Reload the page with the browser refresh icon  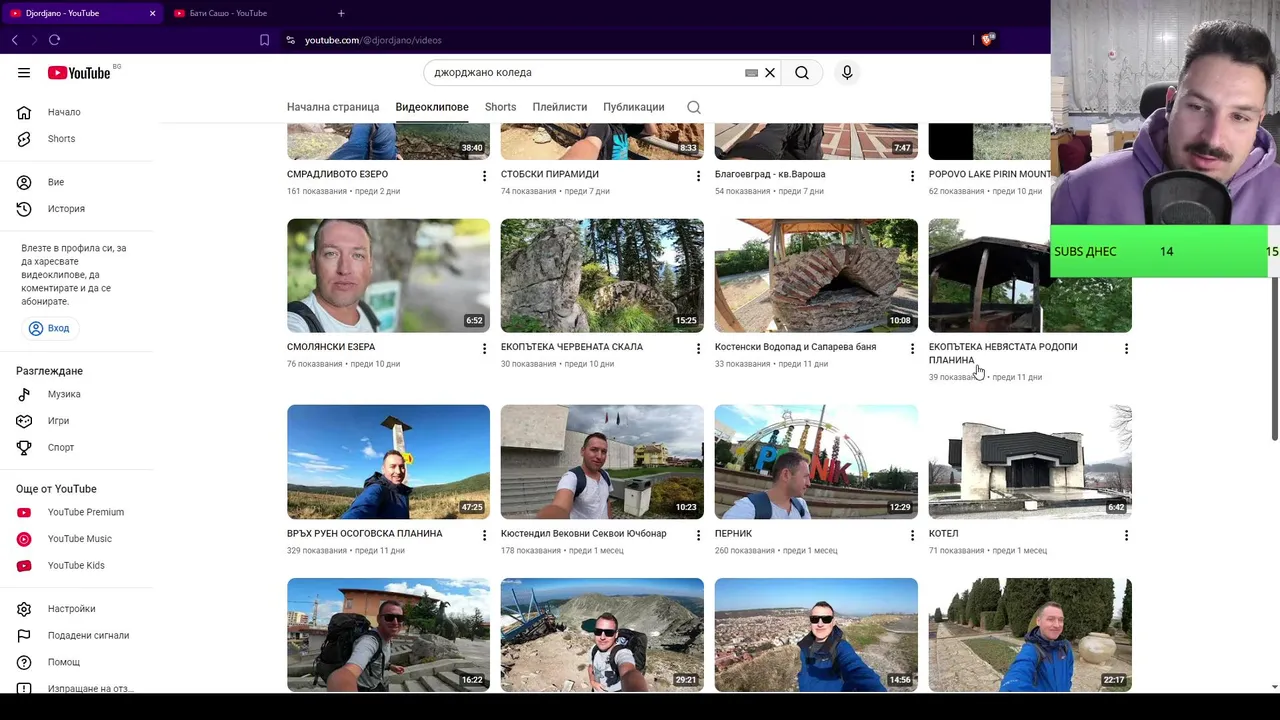point(54,40)
